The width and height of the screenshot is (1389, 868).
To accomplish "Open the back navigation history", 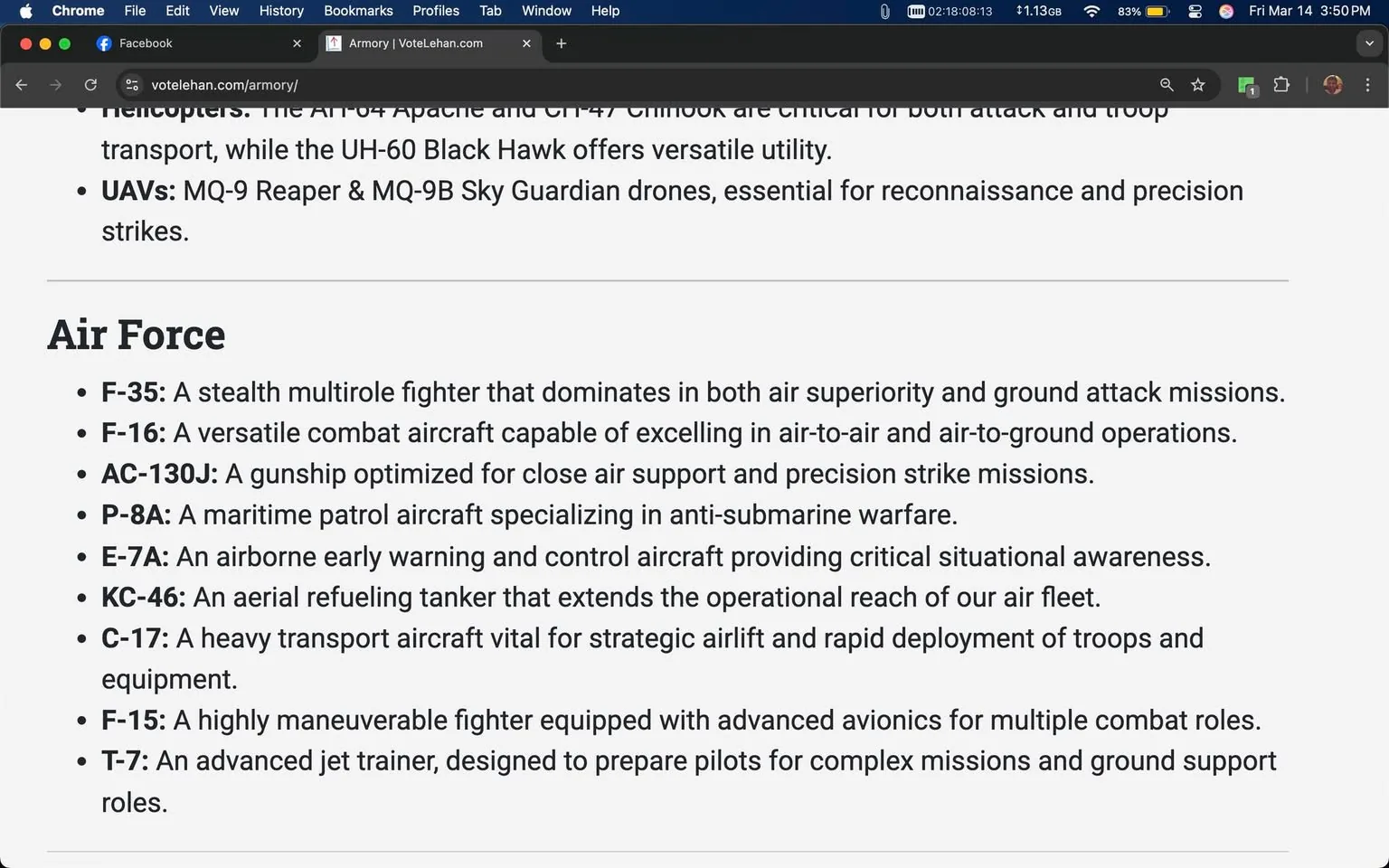I will (21, 84).
